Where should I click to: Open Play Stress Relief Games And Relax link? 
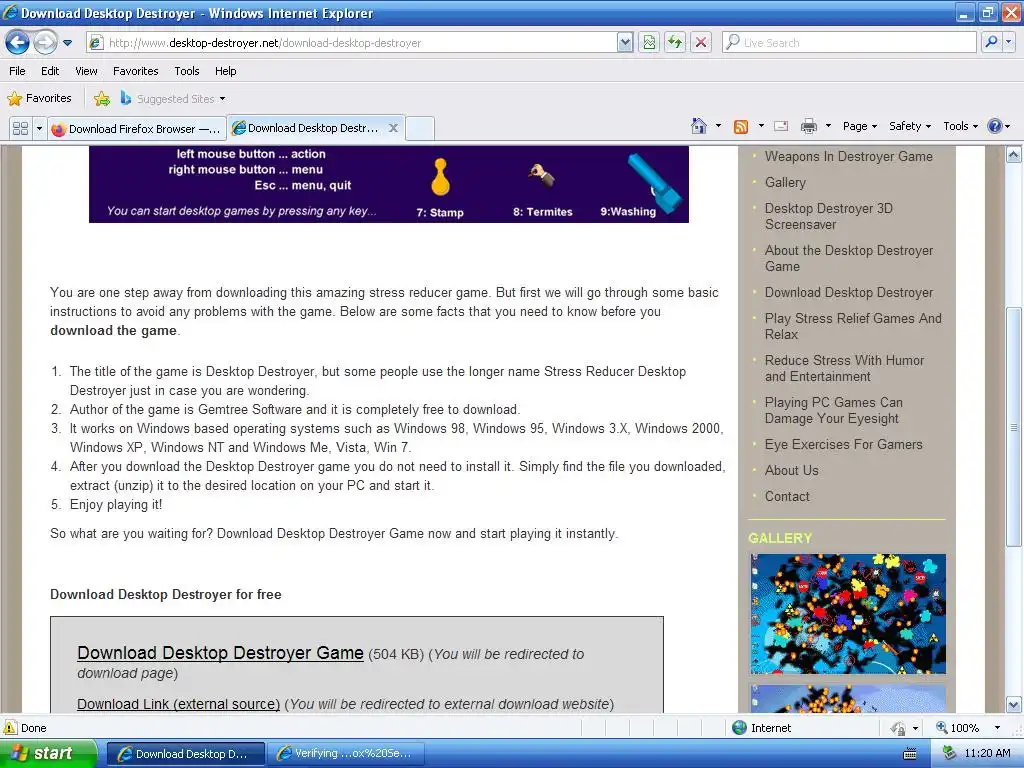tap(853, 327)
